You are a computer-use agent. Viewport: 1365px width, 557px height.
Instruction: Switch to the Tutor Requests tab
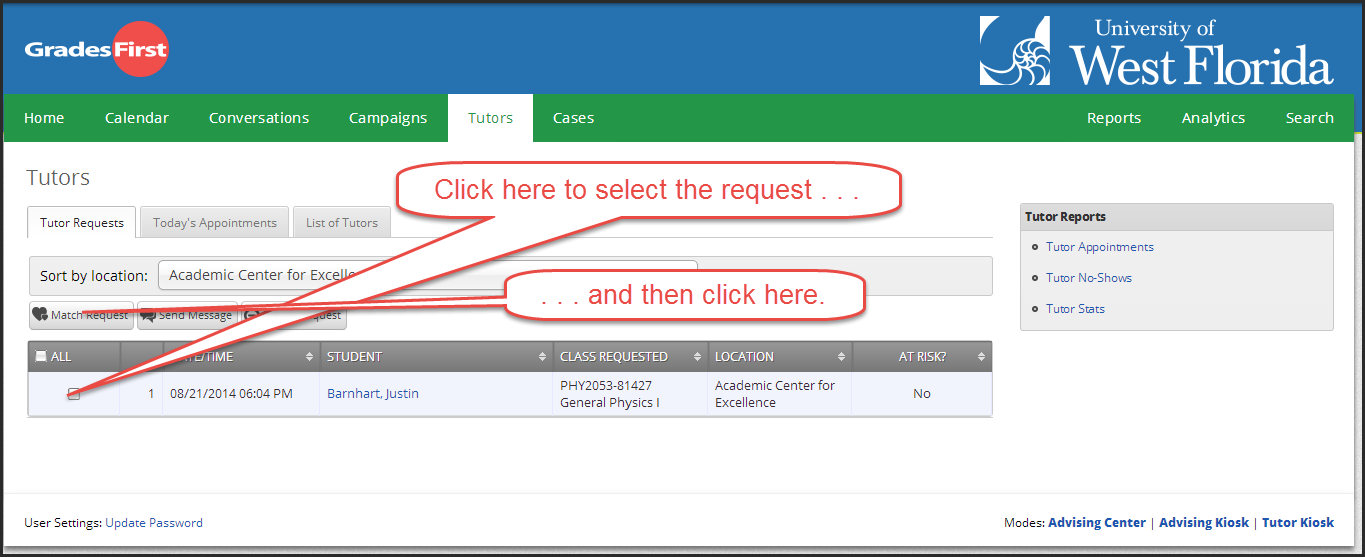(x=82, y=222)
